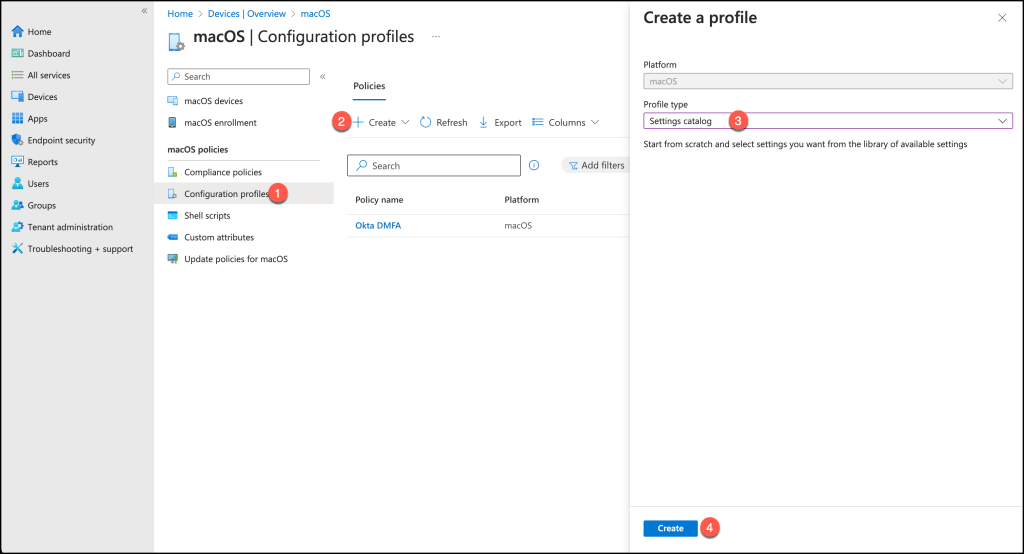Click the Export download icon
Image resolution: width=1024 pixels, height=554 pixels.
click(484, 122)
